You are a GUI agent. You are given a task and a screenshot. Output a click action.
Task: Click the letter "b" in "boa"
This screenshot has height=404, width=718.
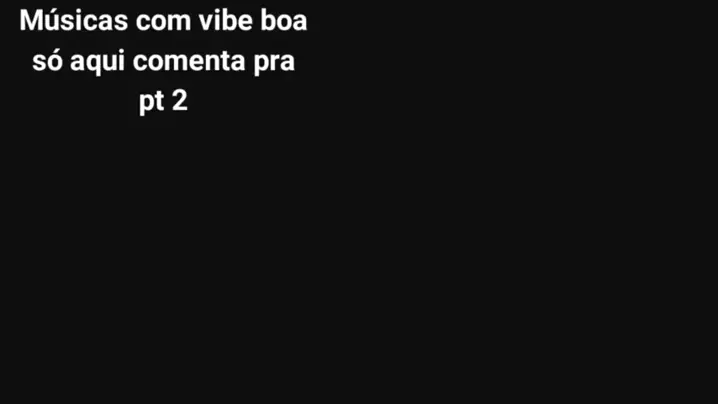268,21
